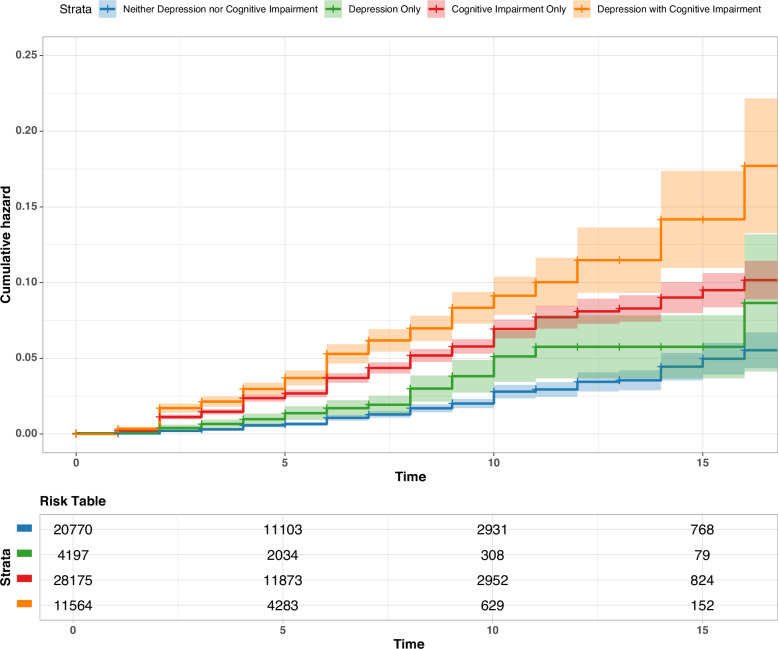This screenshot has height=649, width=778.
Task: Click risk table x-axis tick label 10
Action: (492, 630)
